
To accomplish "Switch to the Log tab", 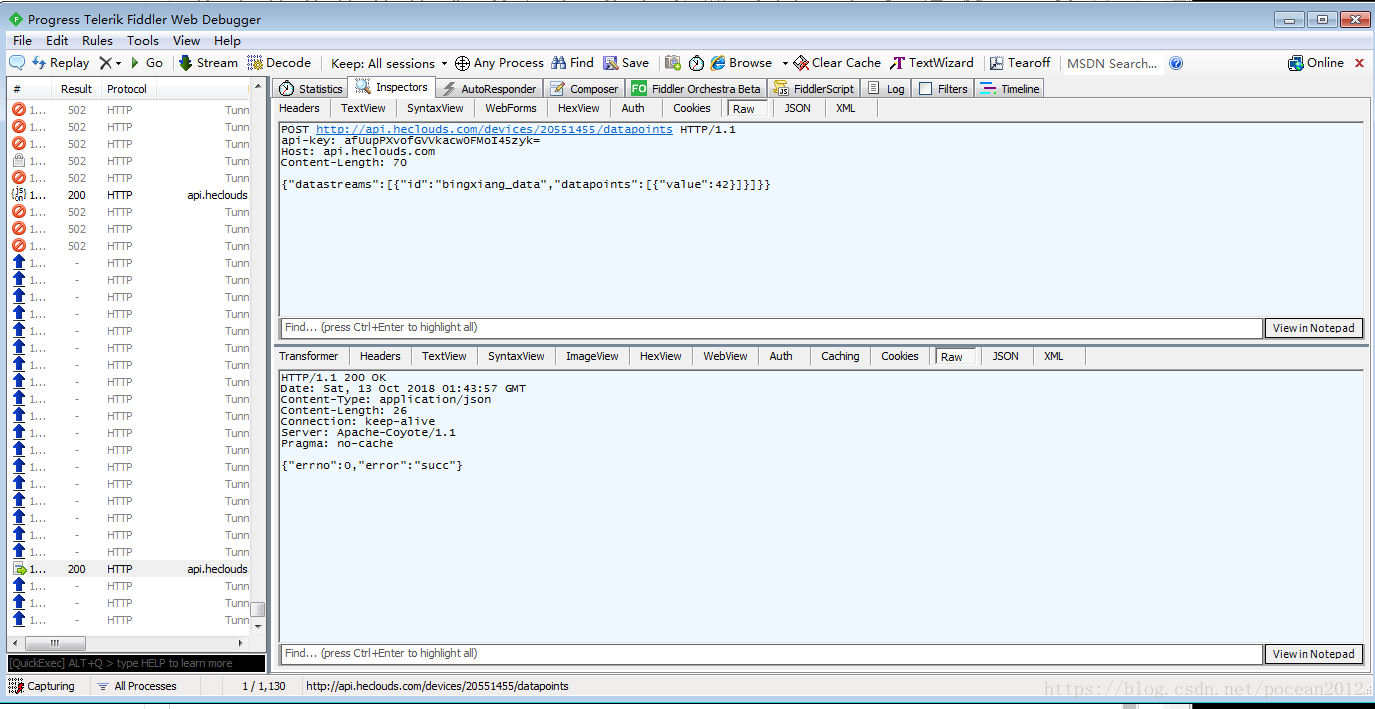I will click(x=886, y=89).
